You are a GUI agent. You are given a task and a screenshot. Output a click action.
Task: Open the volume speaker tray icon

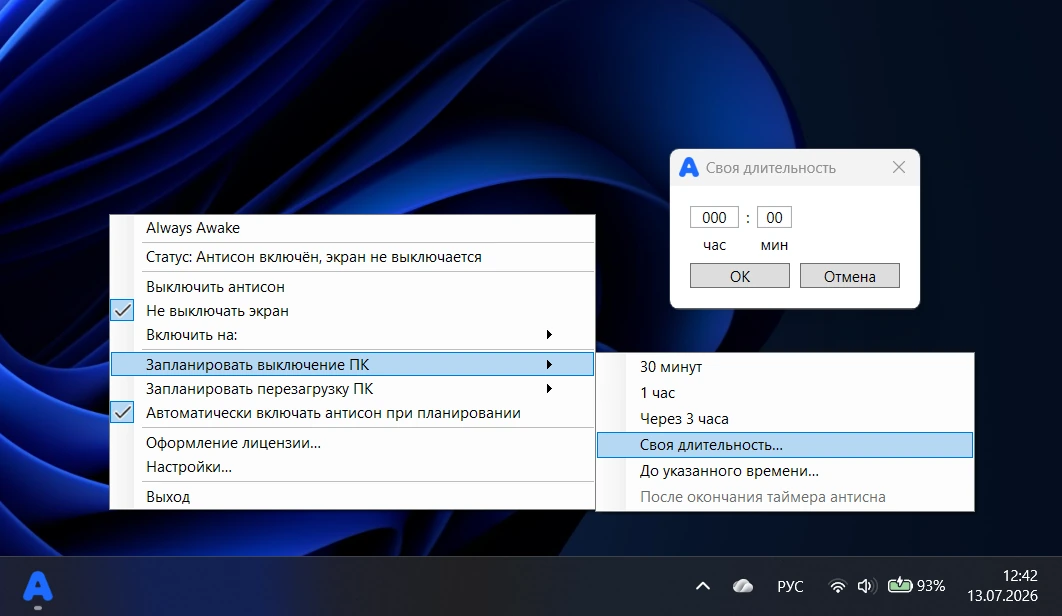866,586
